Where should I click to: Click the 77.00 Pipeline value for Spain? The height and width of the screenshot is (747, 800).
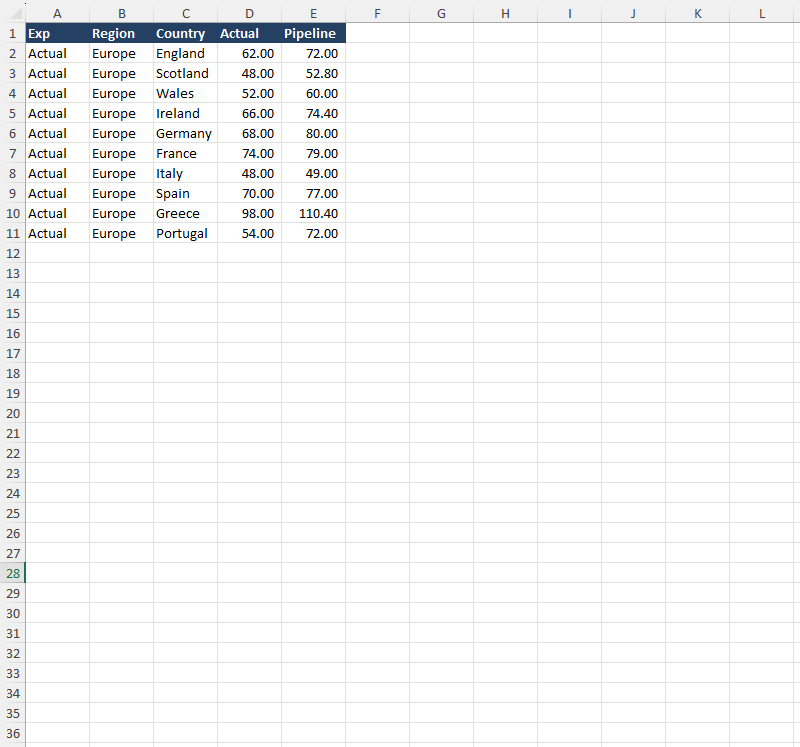pyautogui.click(x=313, y=193)
